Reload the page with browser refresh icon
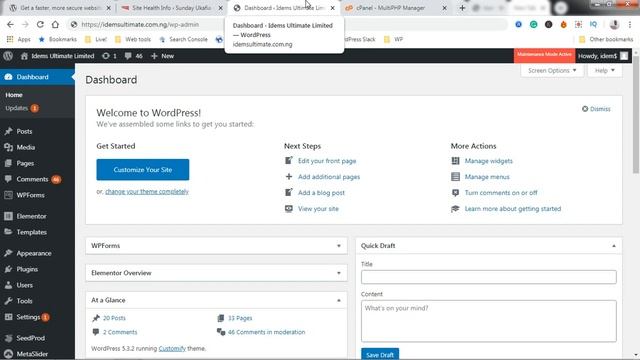The image size is (640, 360). pyautogui.click(x=40, y=24)
